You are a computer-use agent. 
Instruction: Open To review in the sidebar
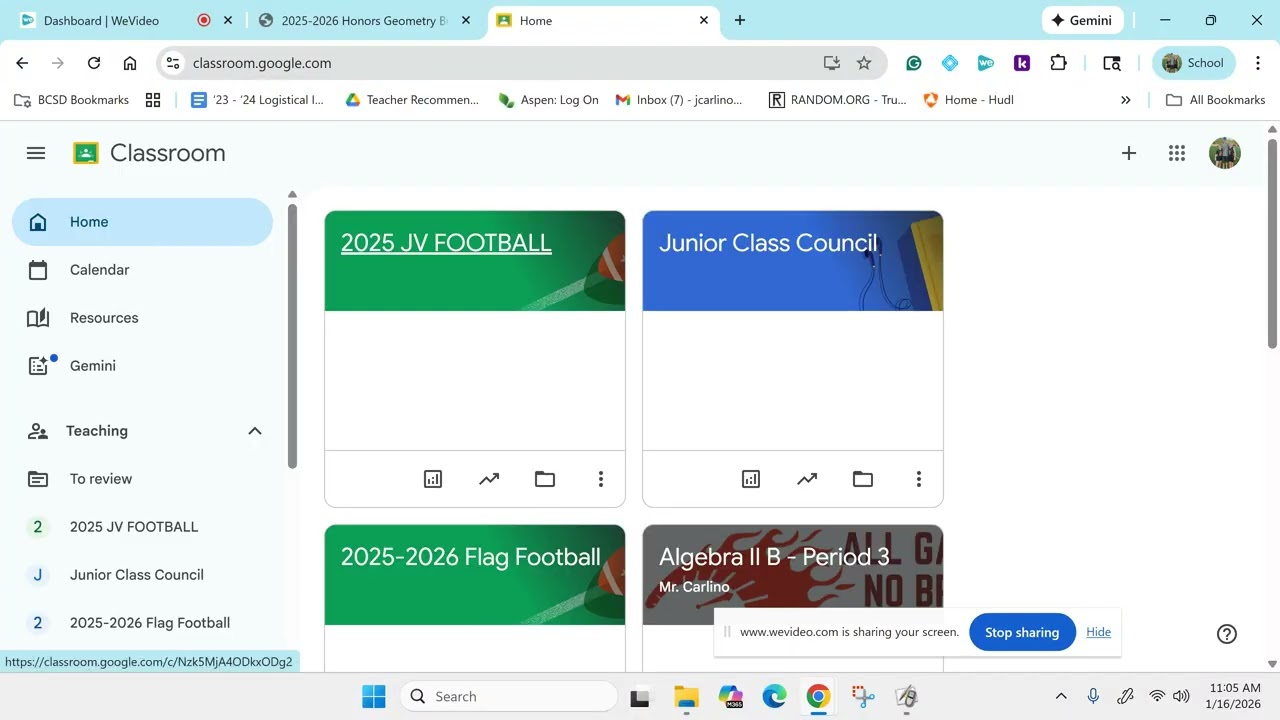click(142, 479)
